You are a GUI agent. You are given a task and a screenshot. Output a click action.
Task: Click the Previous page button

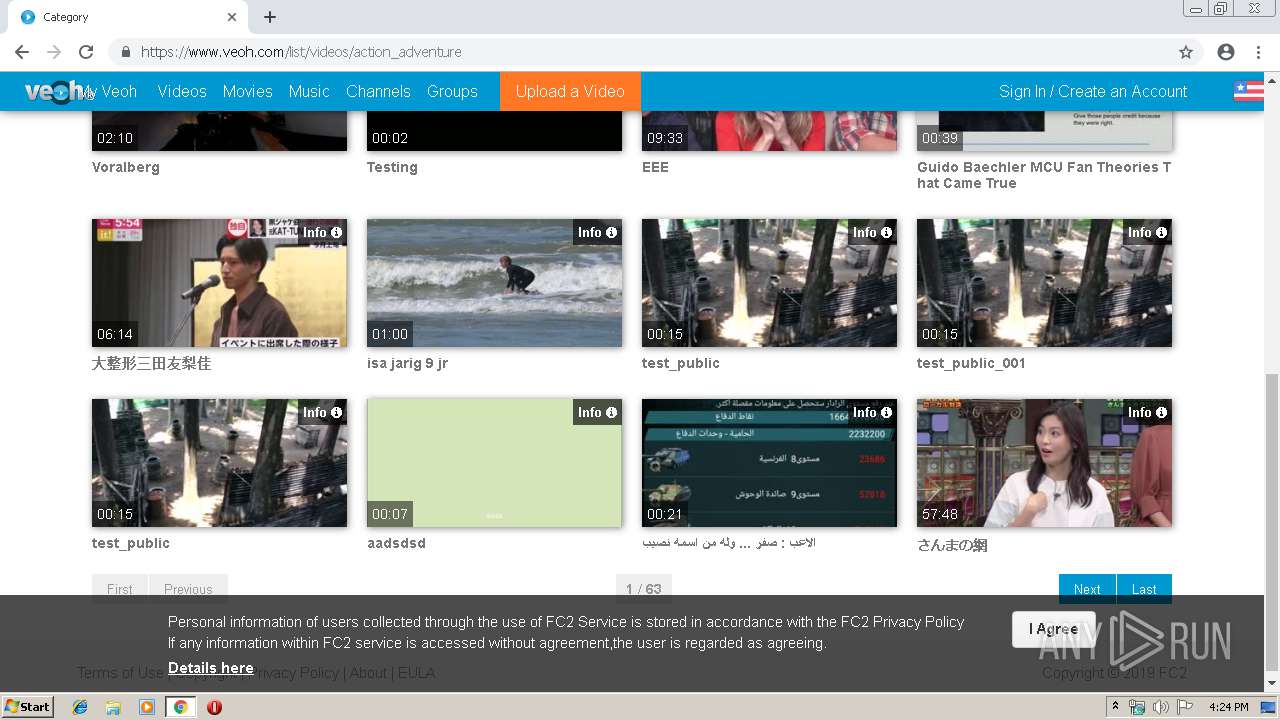pos(188,589)
